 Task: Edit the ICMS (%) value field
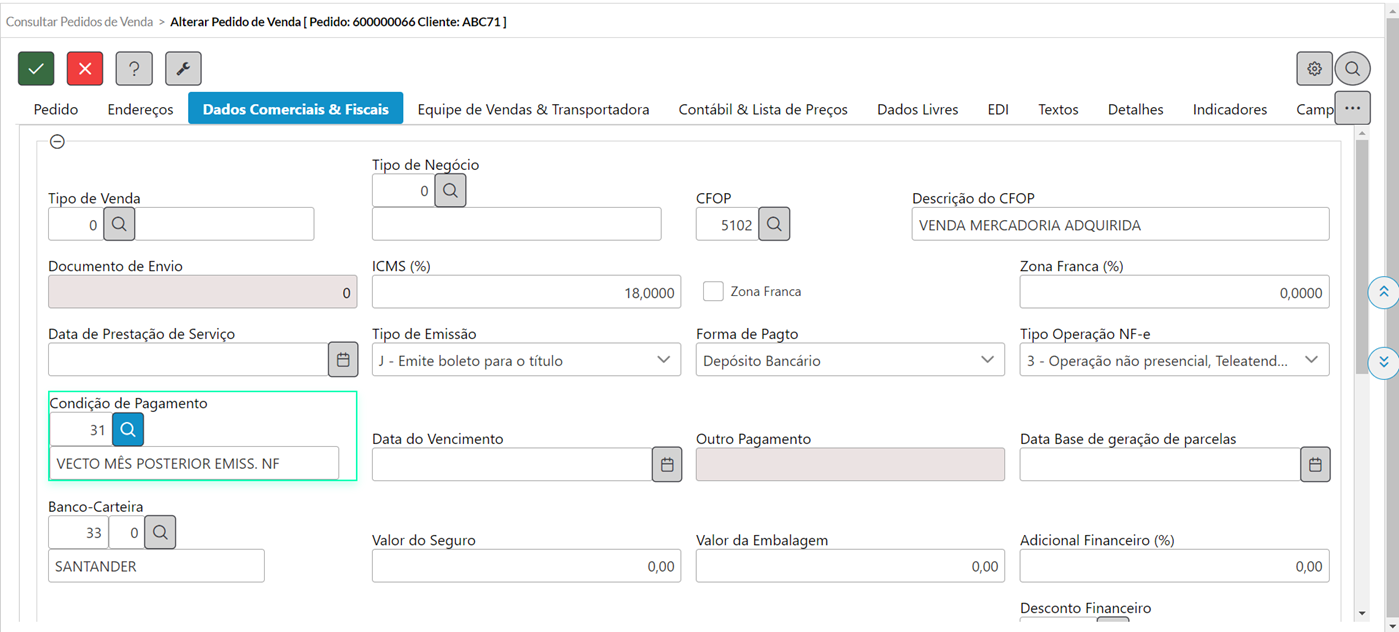tap(526, 292)
